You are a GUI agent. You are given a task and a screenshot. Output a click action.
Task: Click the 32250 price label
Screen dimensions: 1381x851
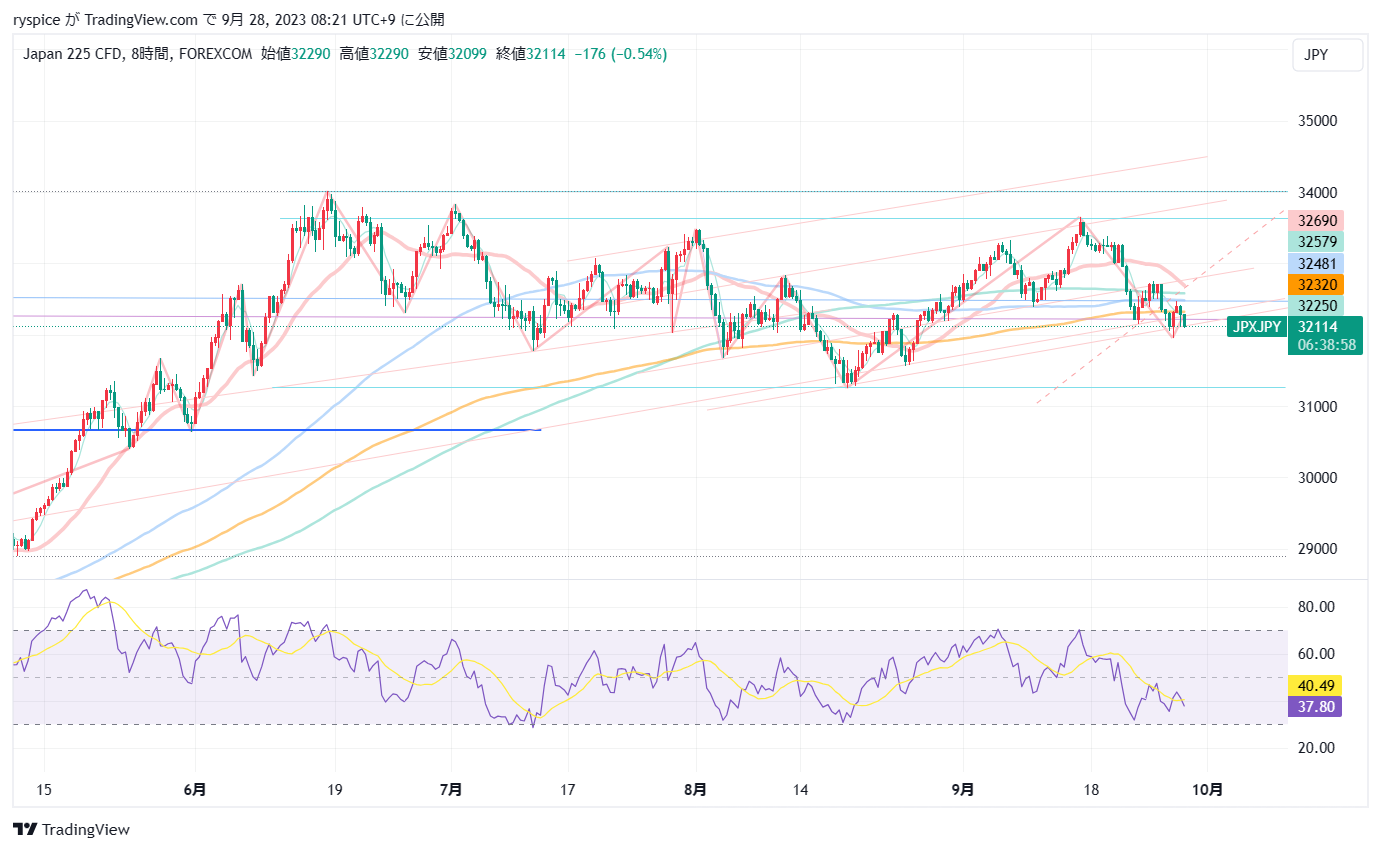pos(1315,305)
